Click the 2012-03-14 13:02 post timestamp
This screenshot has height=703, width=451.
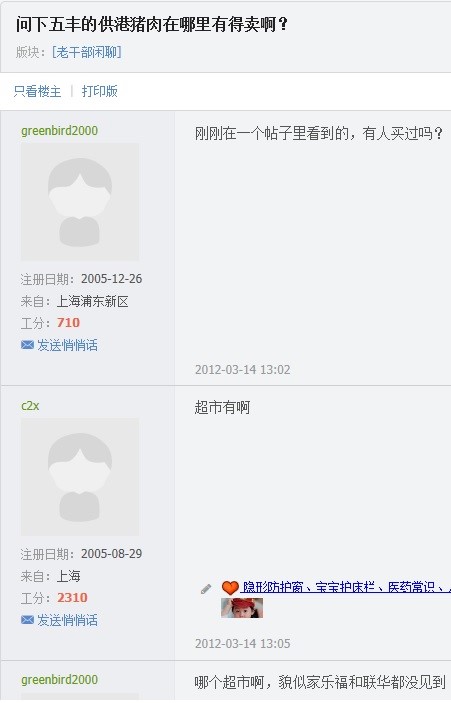coord(243,369)
